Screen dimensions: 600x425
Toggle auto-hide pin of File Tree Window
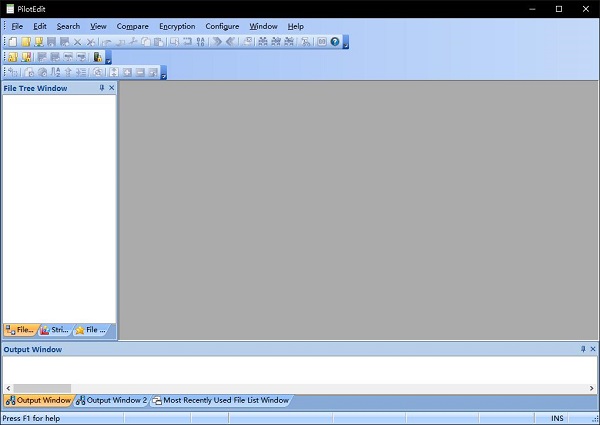coord(101,88)
